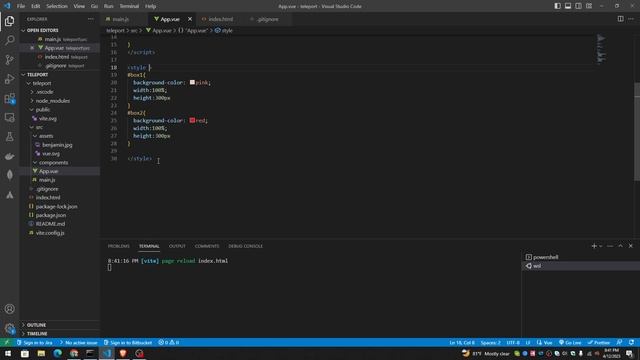
Task: Open the Help menu
Action: (150, 6)
